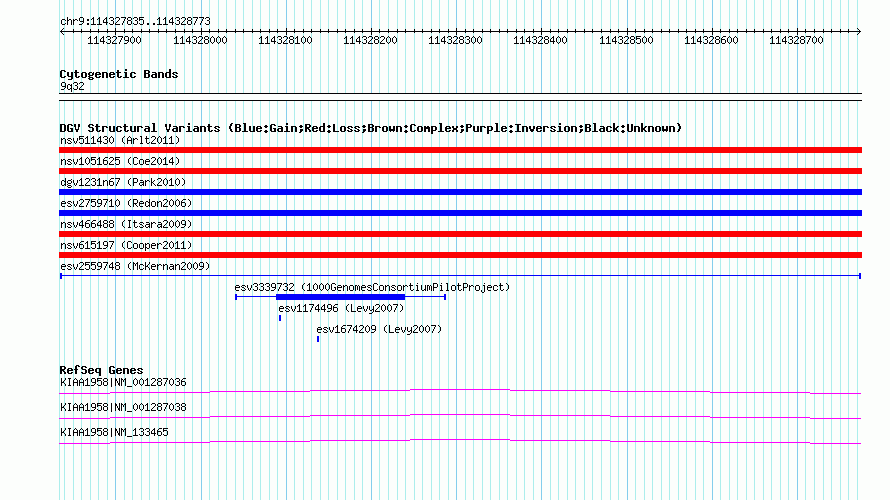The height and width of the screenshot is (500, 890).
Task: Click the small blue tick under esv1174496
Action: point(280,318)
